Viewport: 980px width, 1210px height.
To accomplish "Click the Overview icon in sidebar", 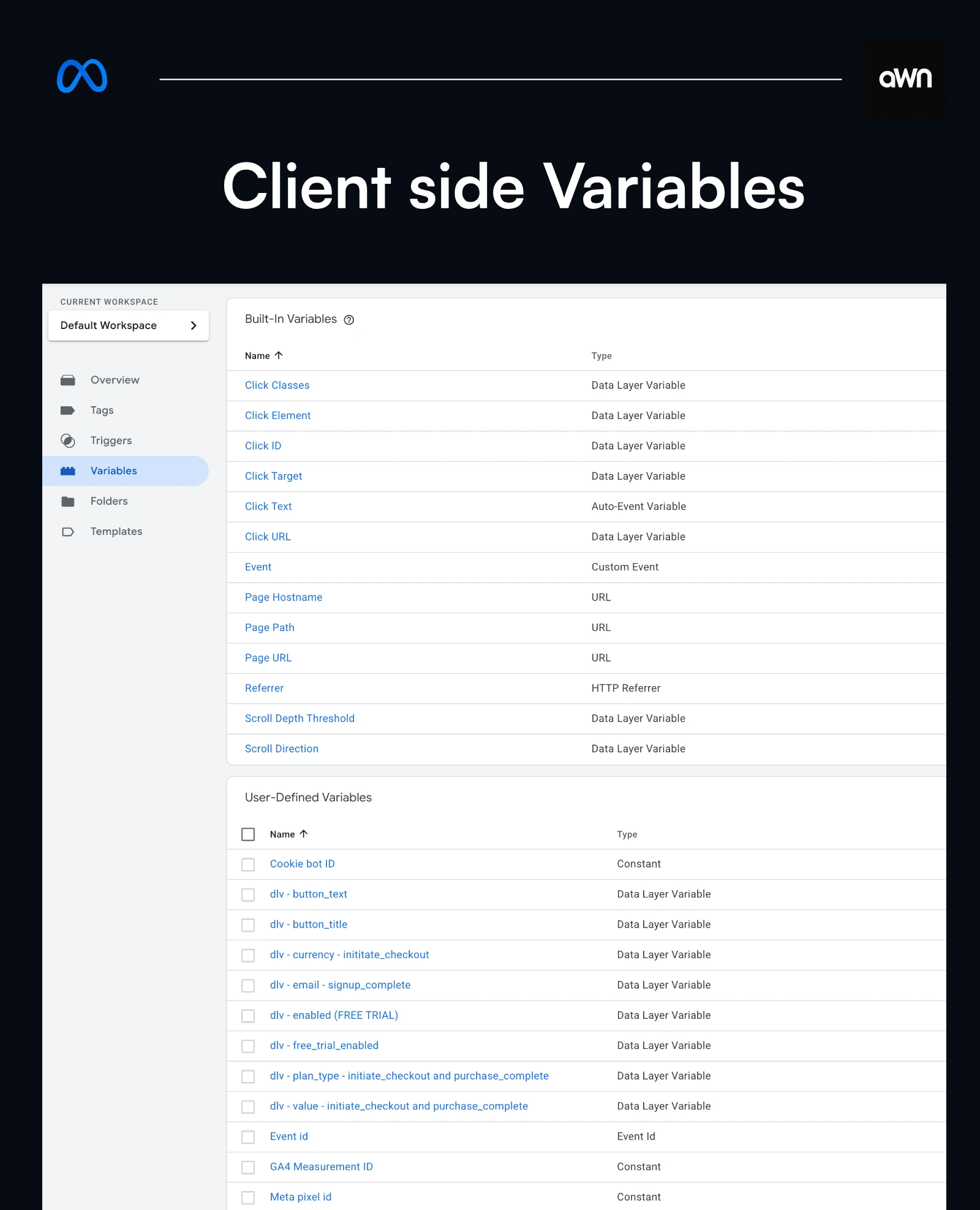I will coord(68,380).
